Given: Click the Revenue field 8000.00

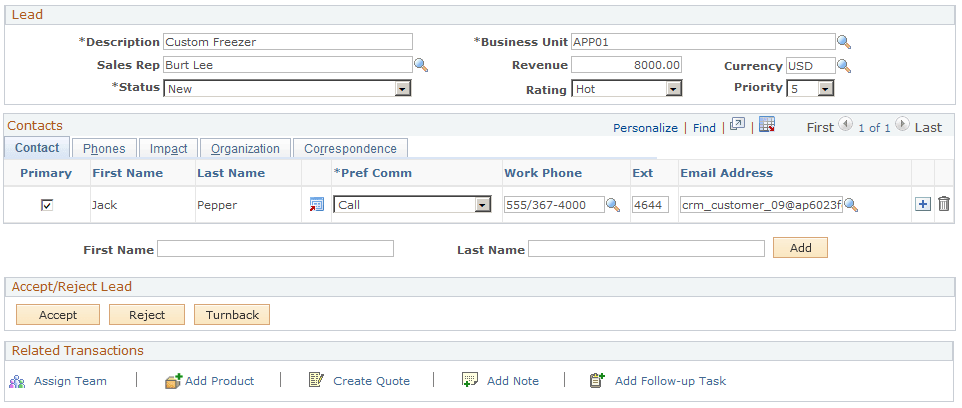Looking at the screenshot, I should (x=626, y=65).
